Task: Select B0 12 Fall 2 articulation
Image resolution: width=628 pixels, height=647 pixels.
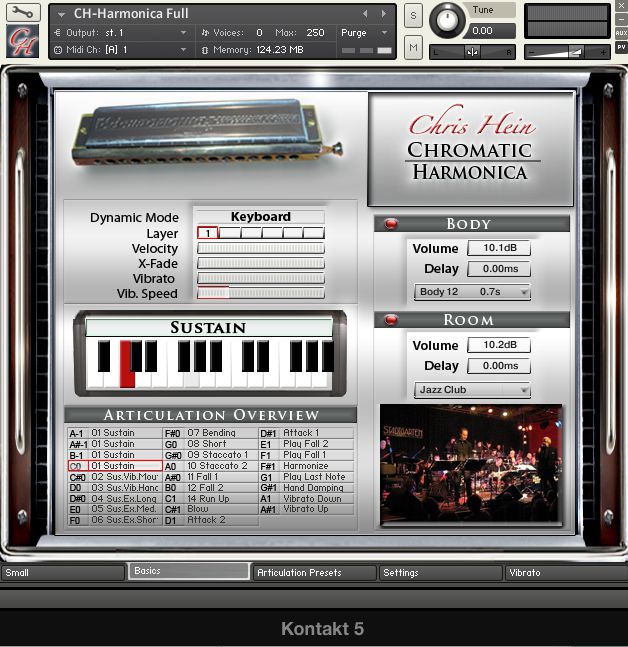Action: click(211, 488)
